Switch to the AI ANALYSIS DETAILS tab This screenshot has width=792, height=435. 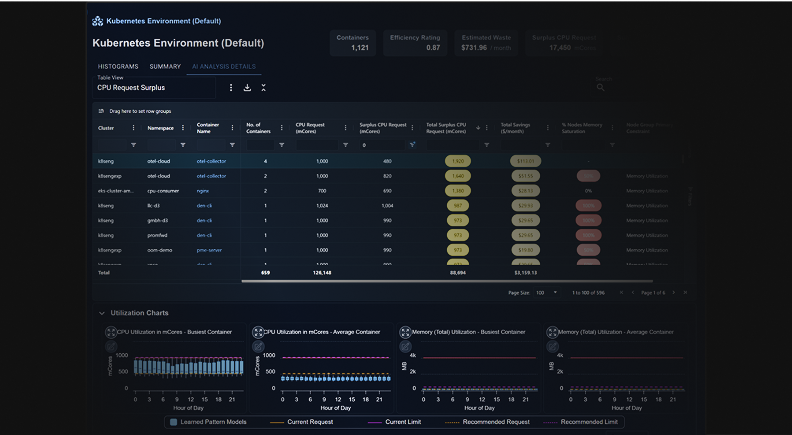[x=224, y=67]
